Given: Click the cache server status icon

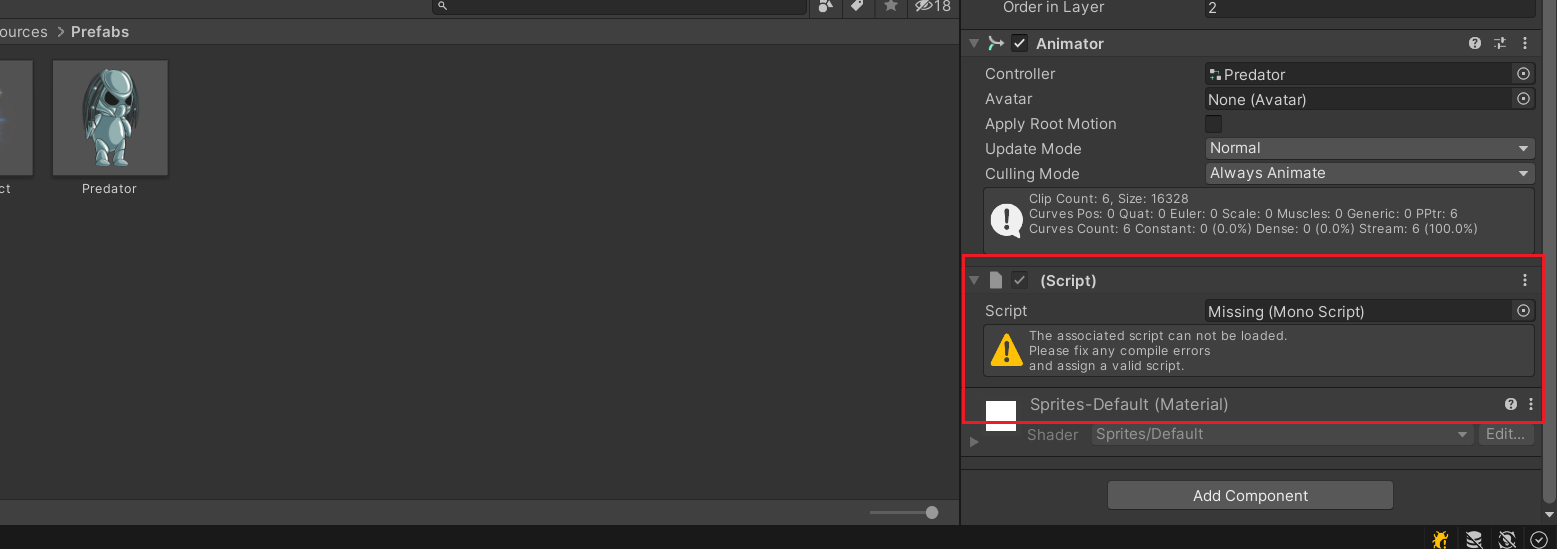Looking at the screenshot, I should [1474, 540].
